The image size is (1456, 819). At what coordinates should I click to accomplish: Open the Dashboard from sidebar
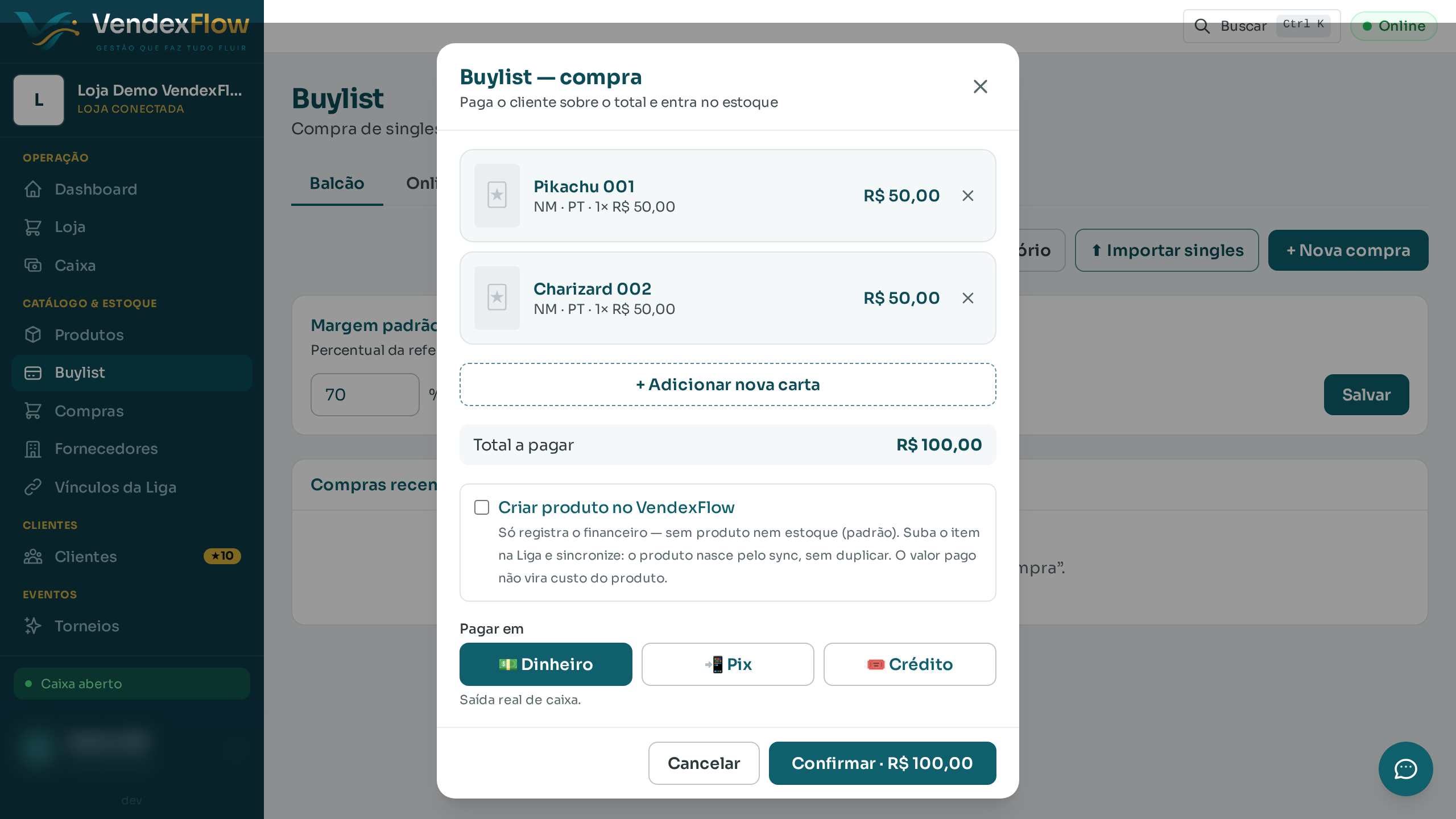click(132, 189)
